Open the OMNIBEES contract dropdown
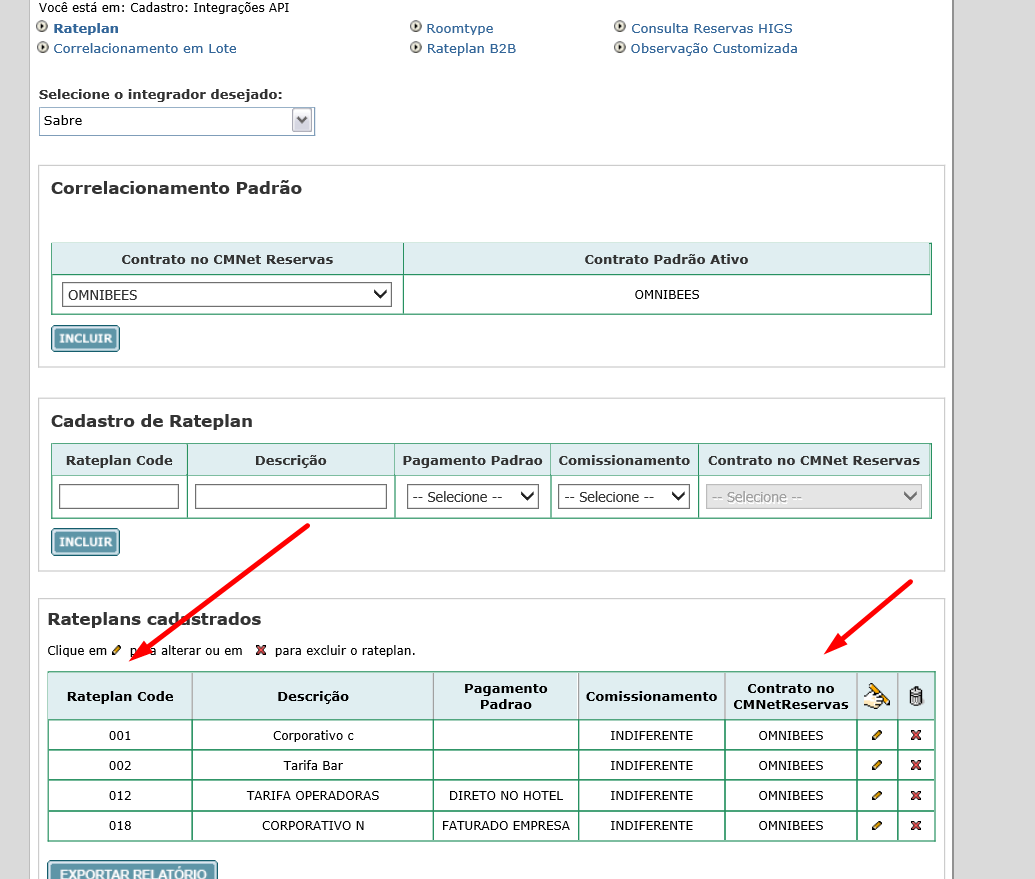This screenshot has width=1035, height=879. [x=226, y=294]
